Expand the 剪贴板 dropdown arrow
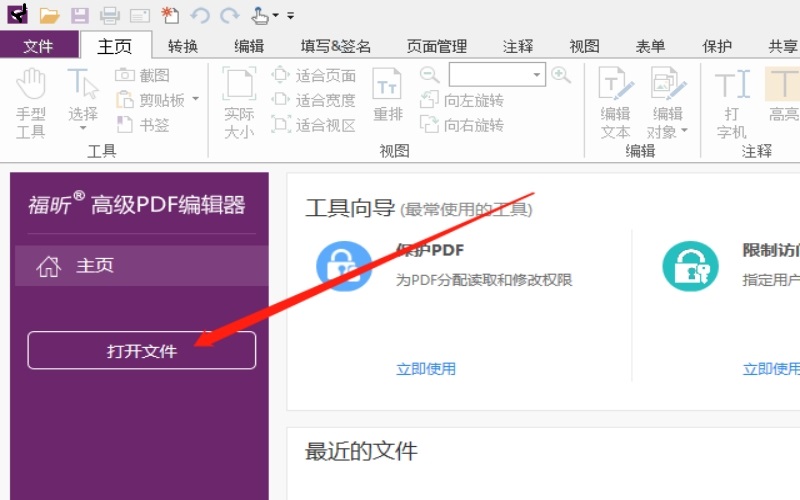 pyautogui.click(x=196, y=99)
